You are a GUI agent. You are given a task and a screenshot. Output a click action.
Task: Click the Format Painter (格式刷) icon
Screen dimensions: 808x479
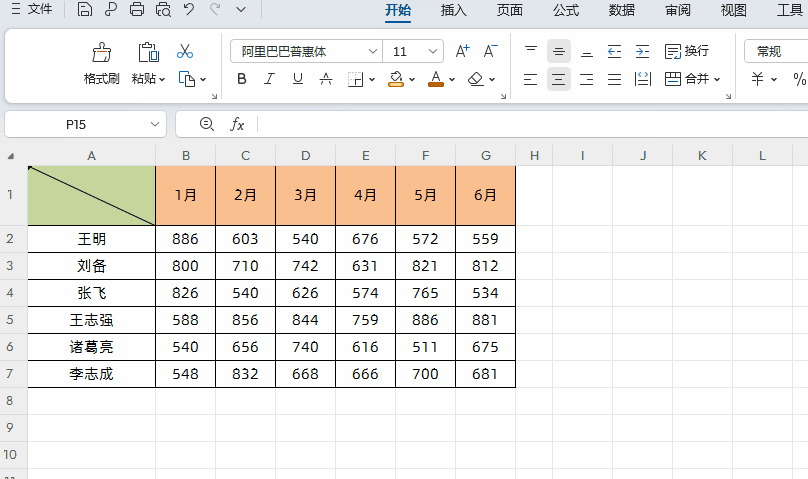tap(101, 53)
